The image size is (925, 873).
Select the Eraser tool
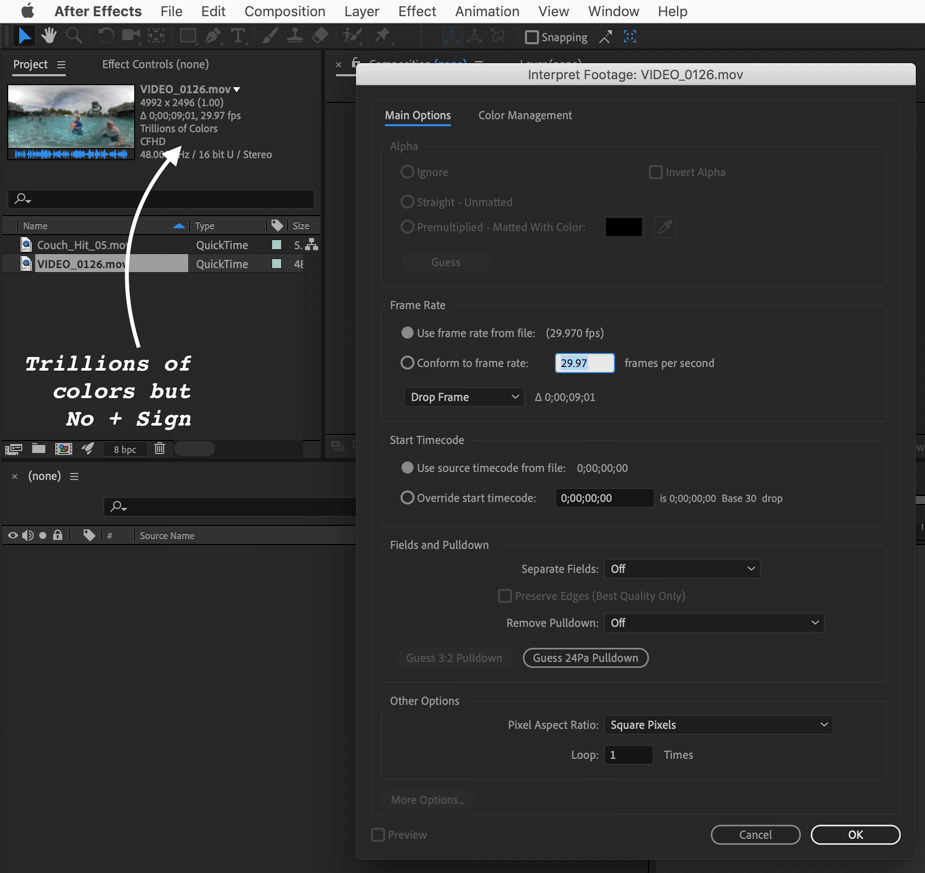[320, 36]
